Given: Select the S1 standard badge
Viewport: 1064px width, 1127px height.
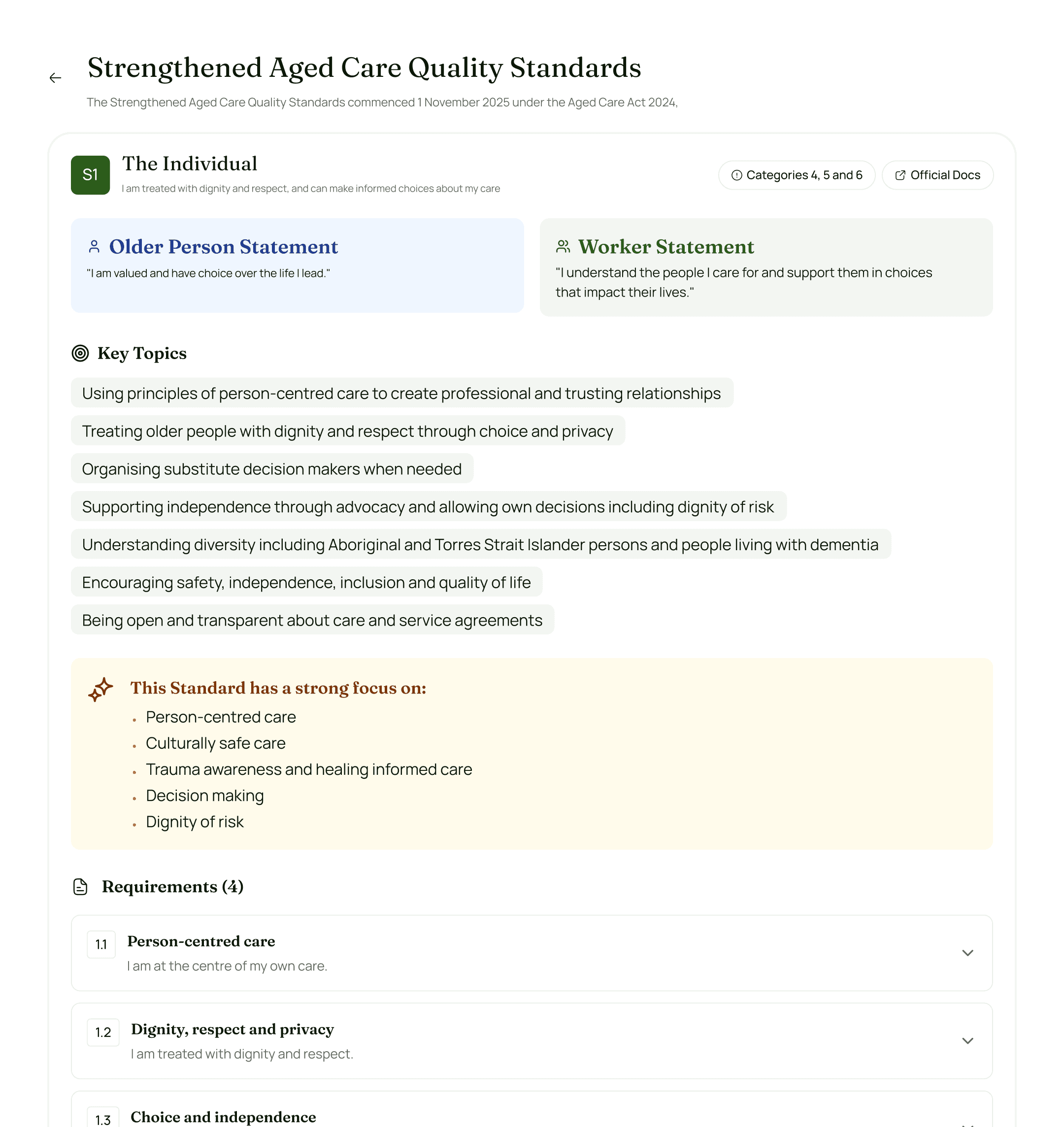Looking at the screenshot, I should pos(90,175).
